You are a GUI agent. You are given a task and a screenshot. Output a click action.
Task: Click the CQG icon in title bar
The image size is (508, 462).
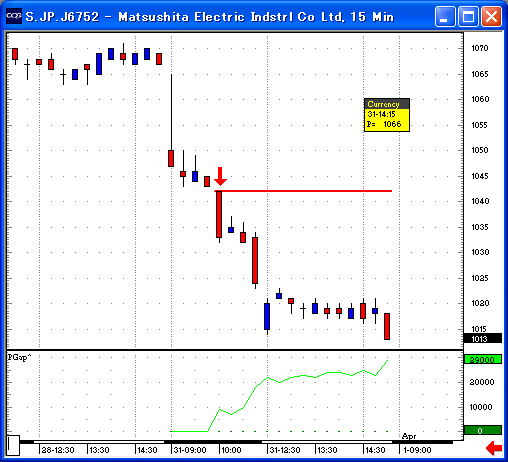click(14, 16)
